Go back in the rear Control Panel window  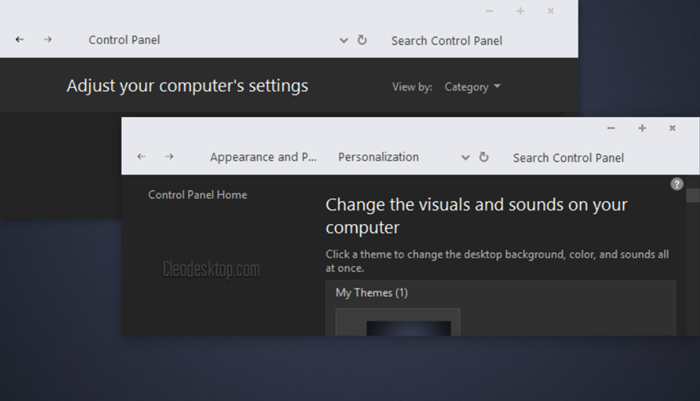pos(20,40)
